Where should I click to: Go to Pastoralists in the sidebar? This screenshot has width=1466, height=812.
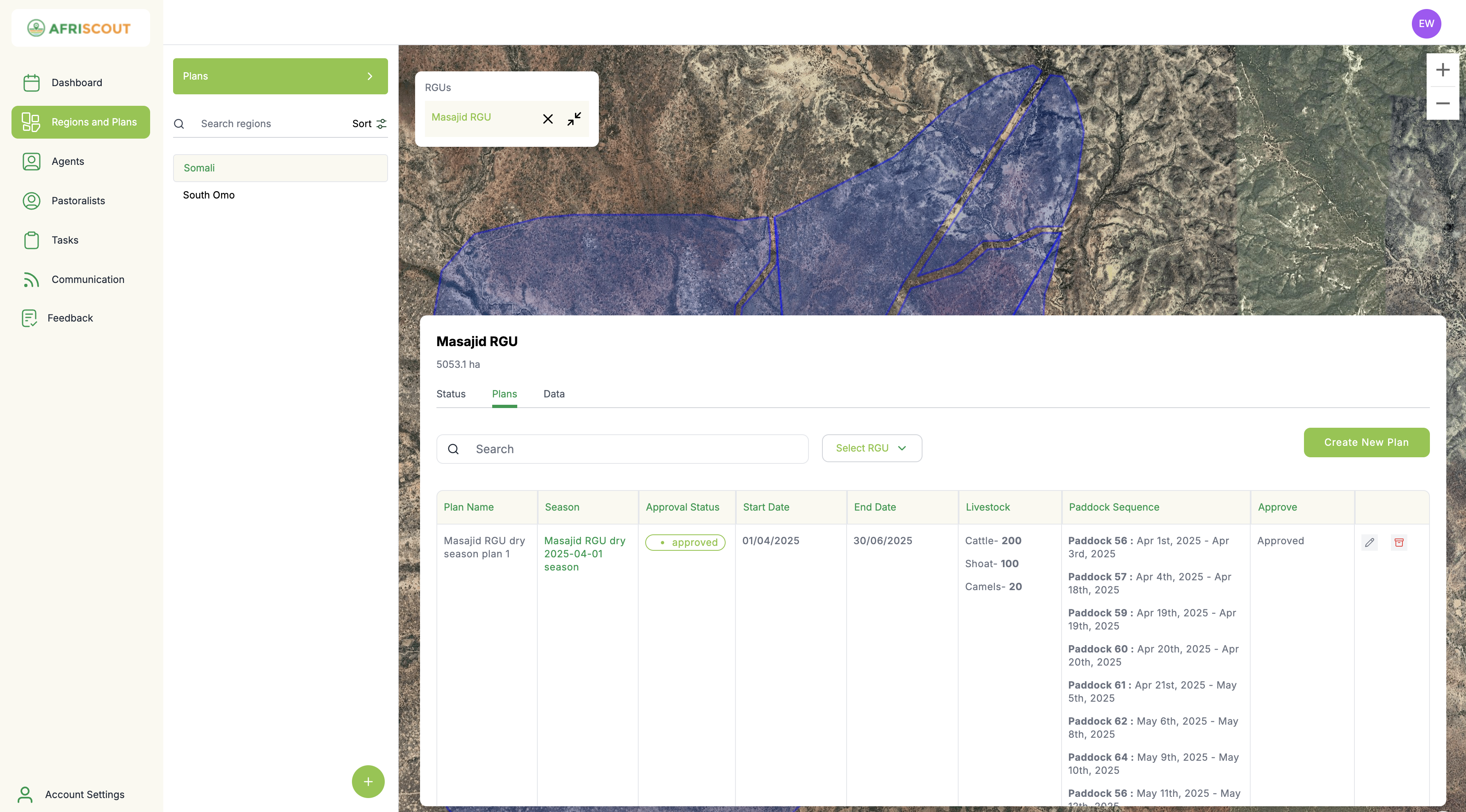[78, 200]
